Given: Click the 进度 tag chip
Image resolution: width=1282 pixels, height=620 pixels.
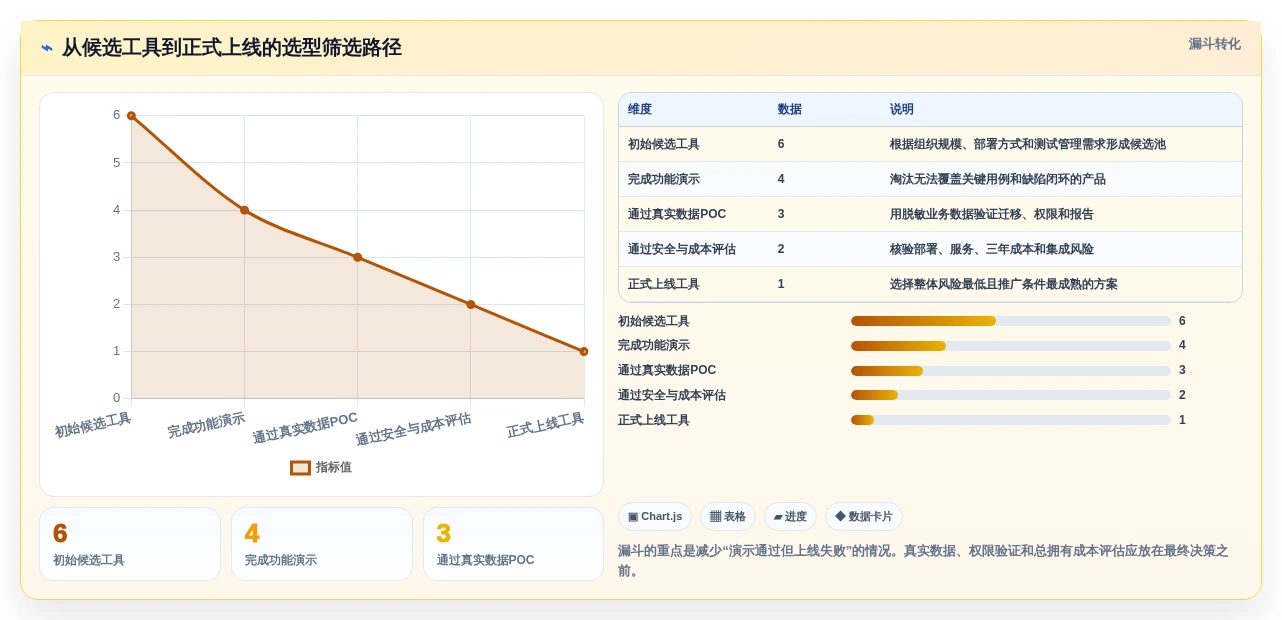Looking at the screenshot, I should pos(790,516).
